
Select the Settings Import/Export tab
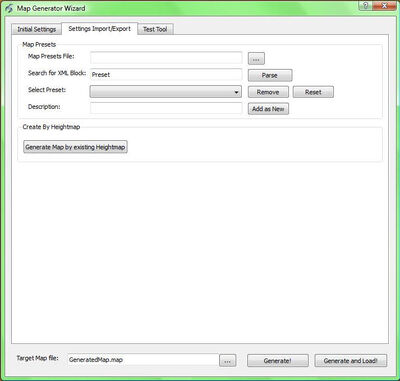[x=99, y=29]
